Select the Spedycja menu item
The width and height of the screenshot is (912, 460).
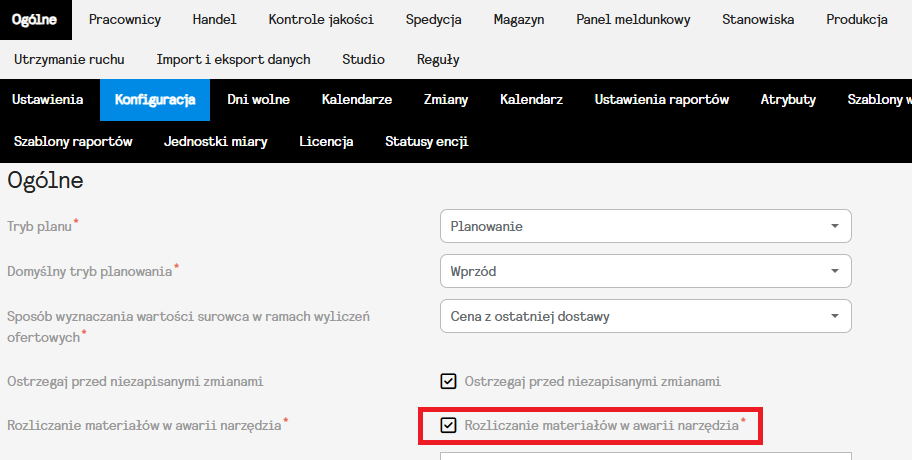(433, 20)
